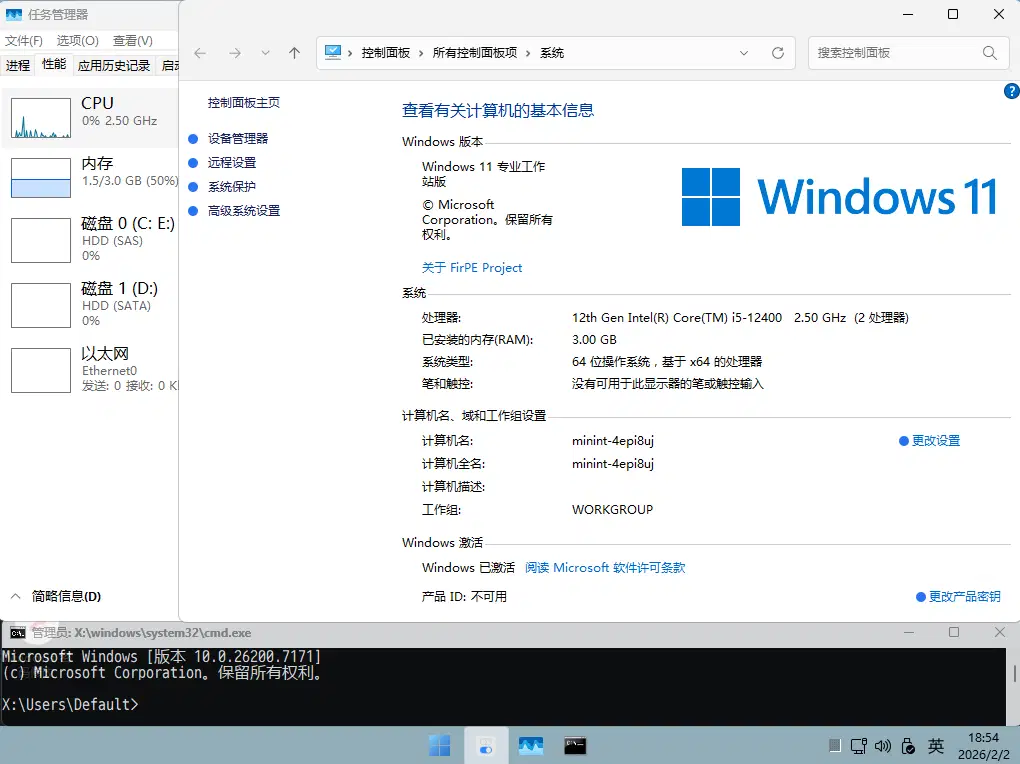Select the 以太网 Ethernet0 item in Task Manager
The width and height of the screenshot is (1020, 764).
[90, 370]
